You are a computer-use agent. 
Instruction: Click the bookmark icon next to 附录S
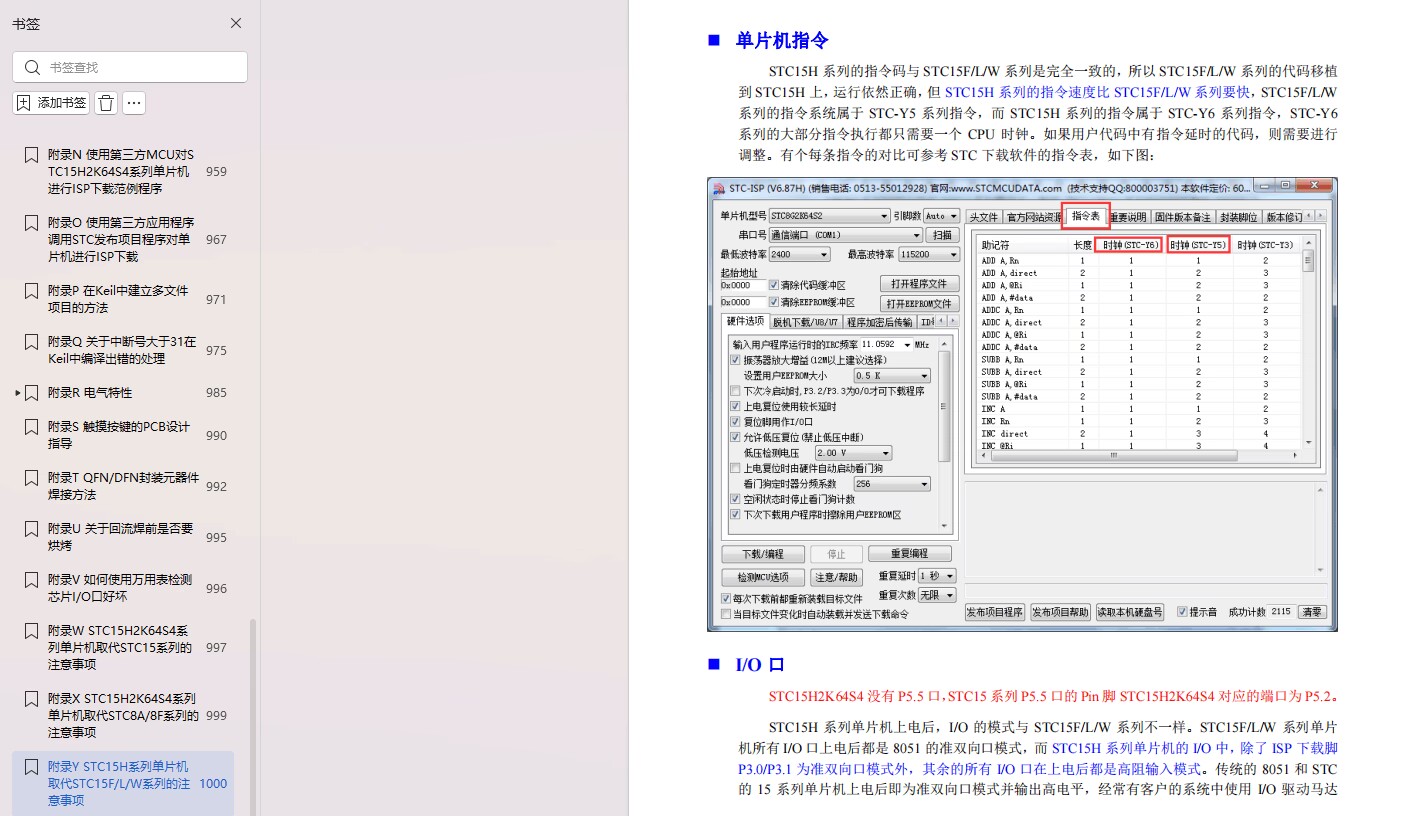tap(31, 427)
